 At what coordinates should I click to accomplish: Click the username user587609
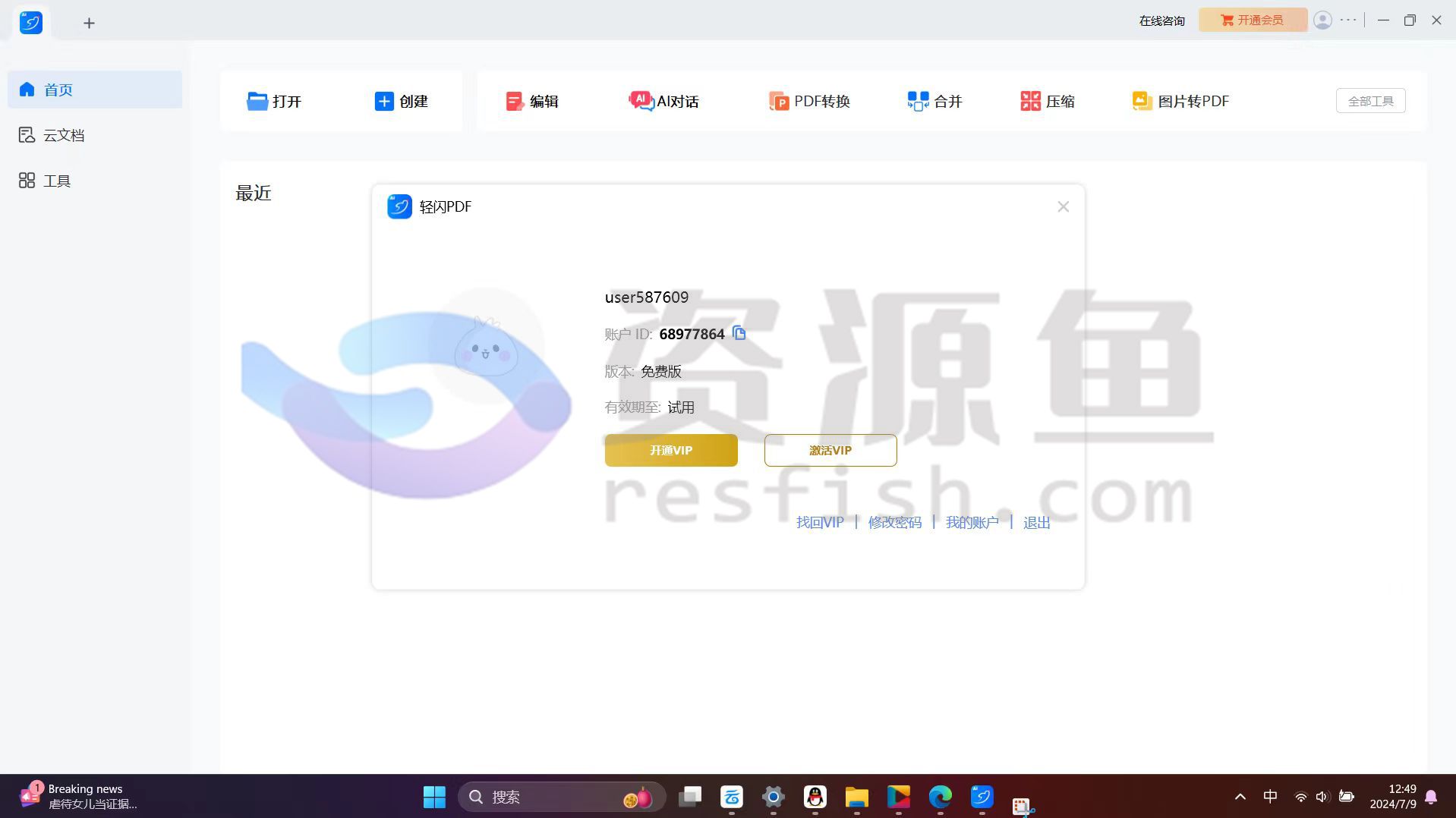tap(647, 297)
